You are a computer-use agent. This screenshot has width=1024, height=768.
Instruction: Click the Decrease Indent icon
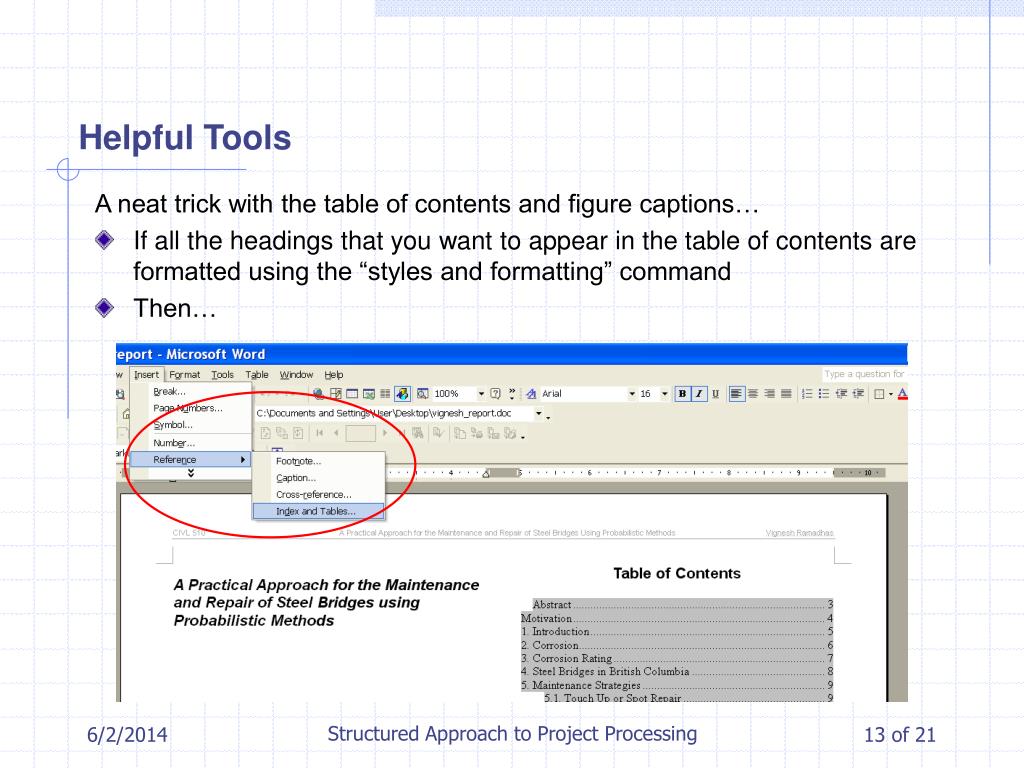click(x=841, y=394)
